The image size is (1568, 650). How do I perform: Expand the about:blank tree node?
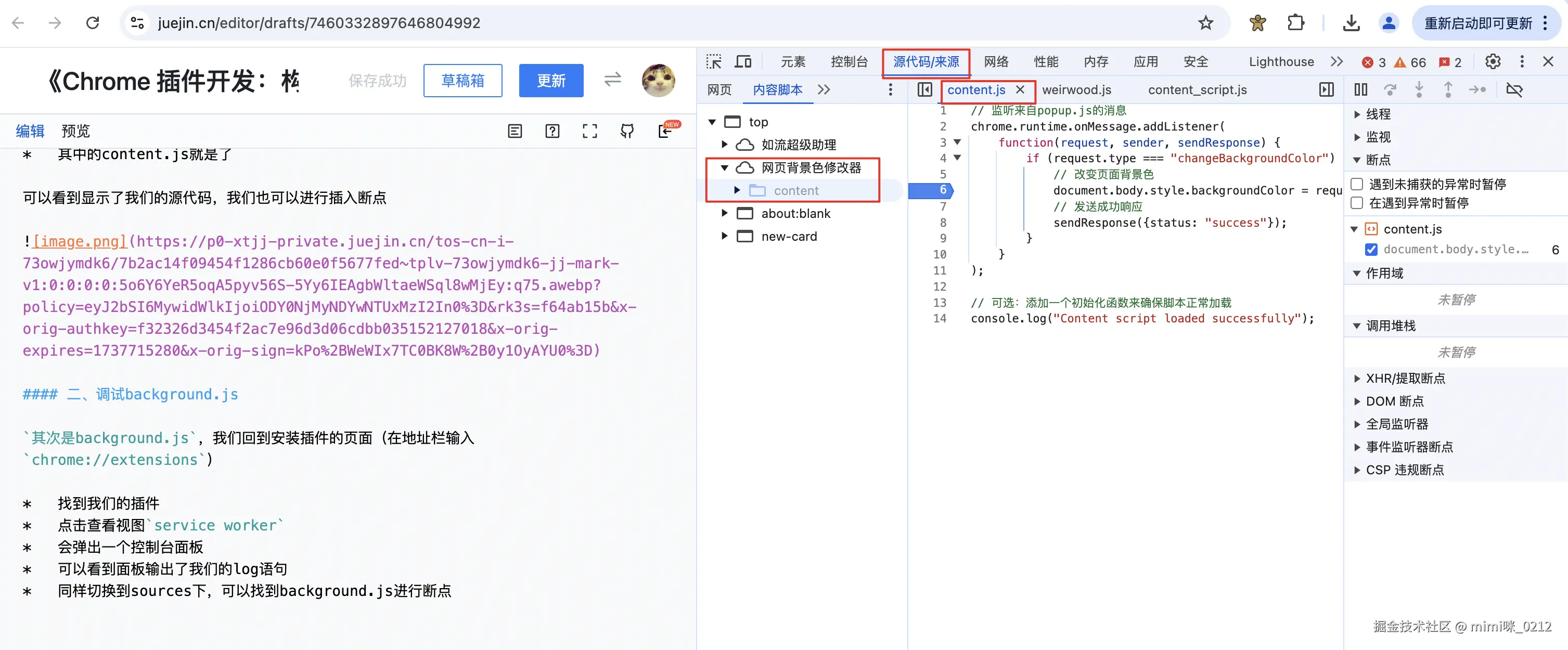pos(724,213)
